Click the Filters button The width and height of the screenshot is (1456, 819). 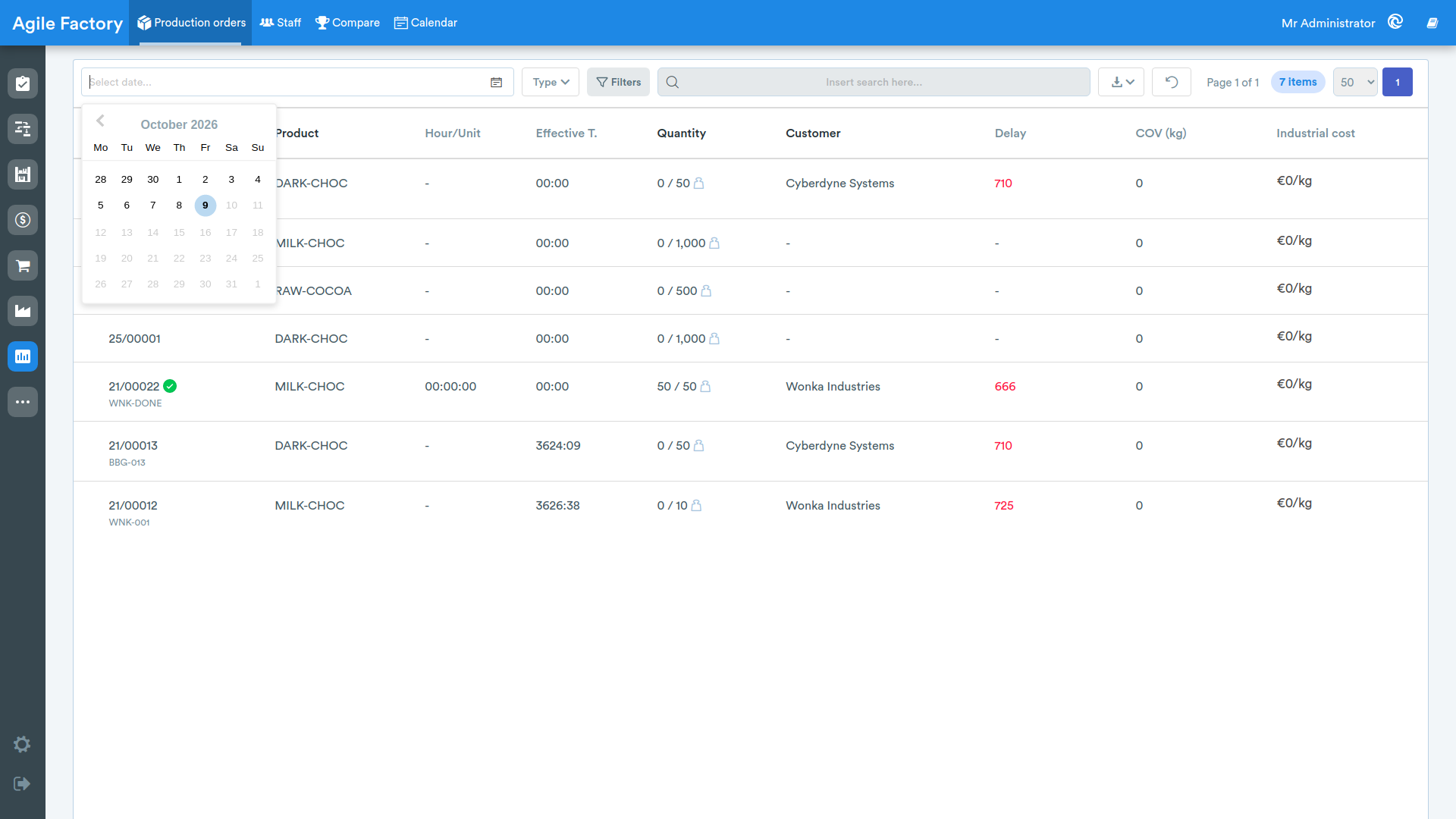pyautogui.click(x=618, y=82)
